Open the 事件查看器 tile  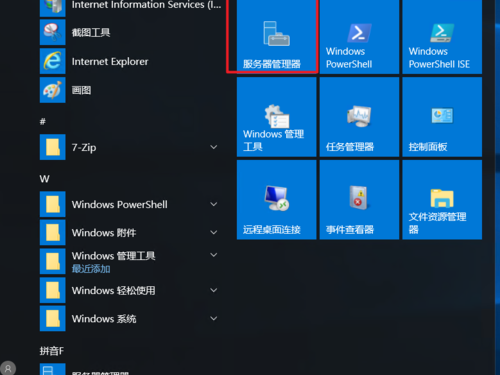coord(359,200)
